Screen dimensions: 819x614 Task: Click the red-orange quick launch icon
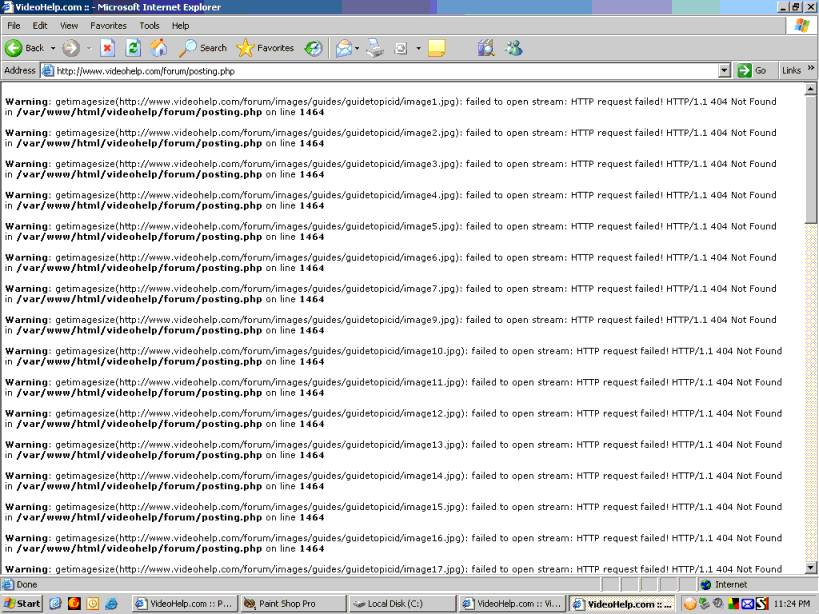74,604
